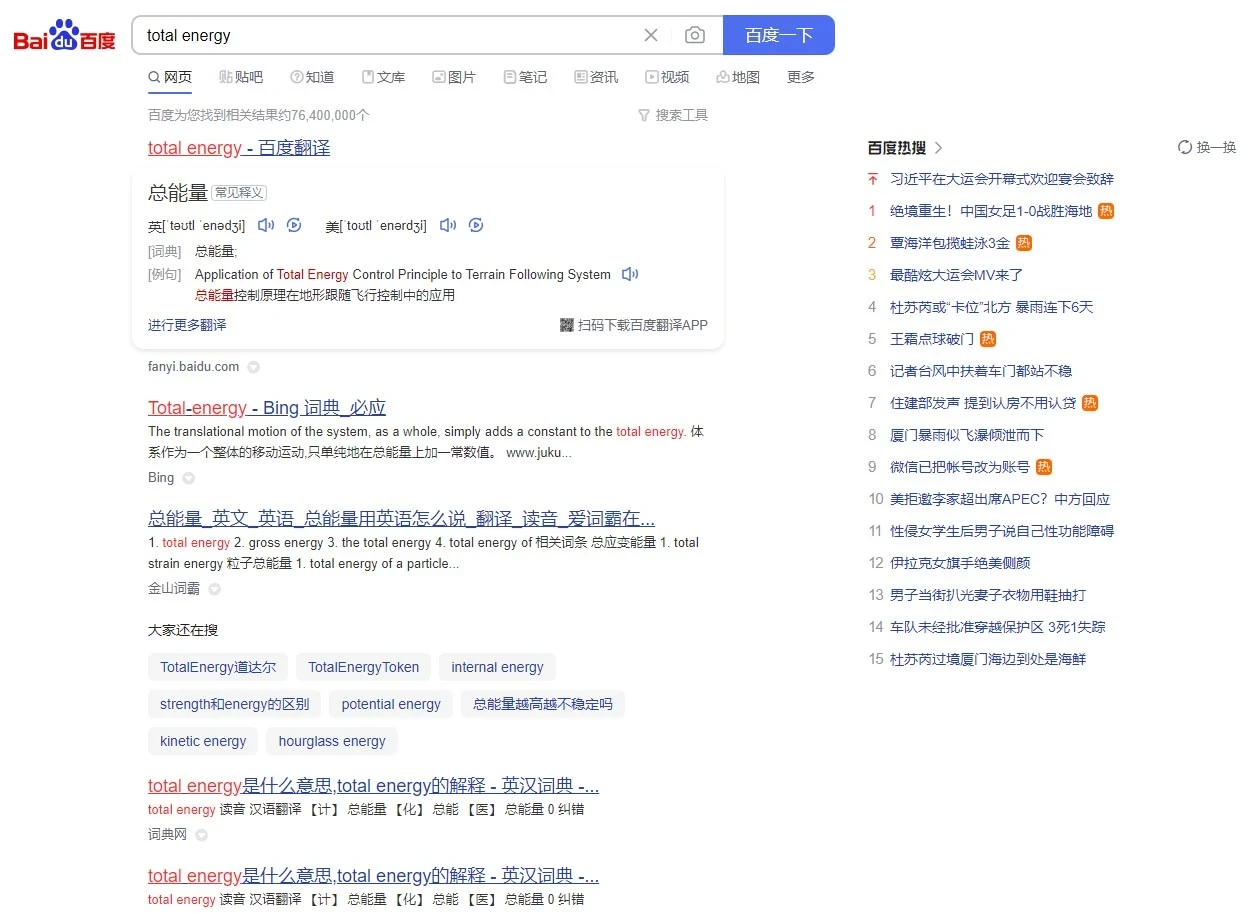Viewport: 1249px width, 914px height.
Task: Switch to the 图片 images tab
Action: (x=454, y=77)
